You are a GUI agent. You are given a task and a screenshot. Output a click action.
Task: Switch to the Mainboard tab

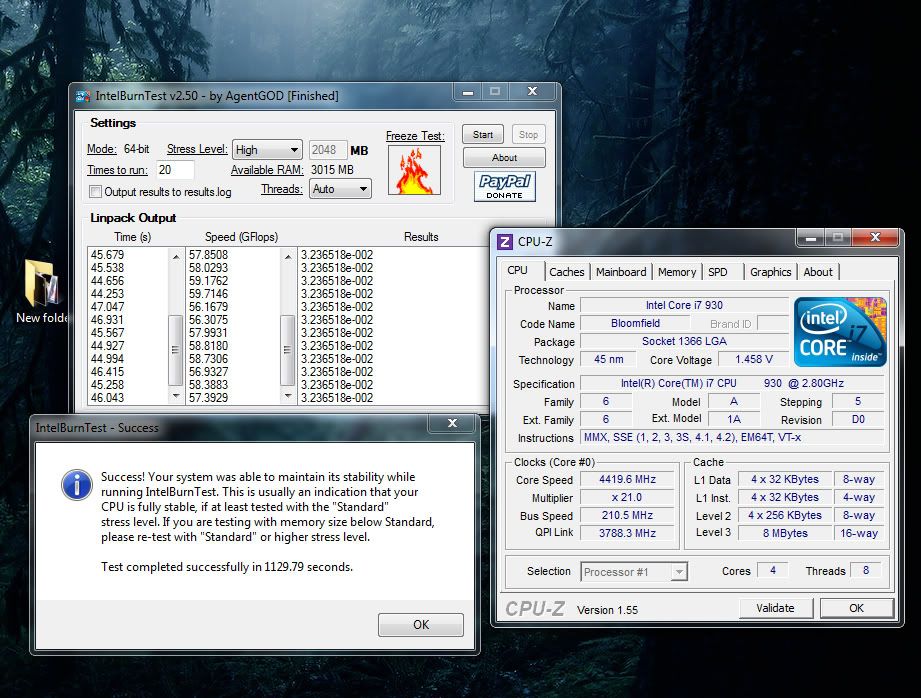pyautogui.click(x=620, y=272)
